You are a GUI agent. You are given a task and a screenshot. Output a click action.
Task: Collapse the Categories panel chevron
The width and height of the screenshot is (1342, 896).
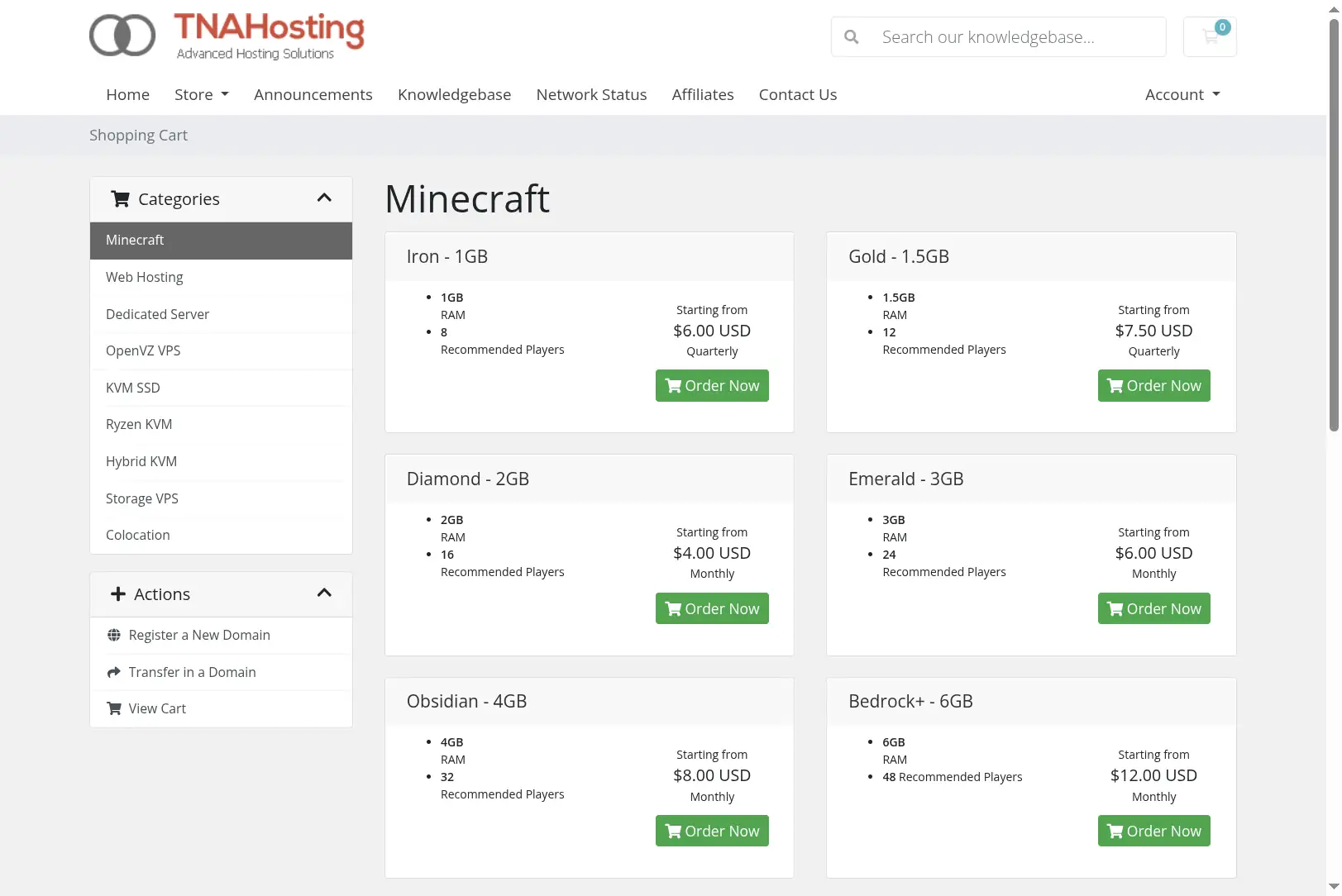pos(324,198)
